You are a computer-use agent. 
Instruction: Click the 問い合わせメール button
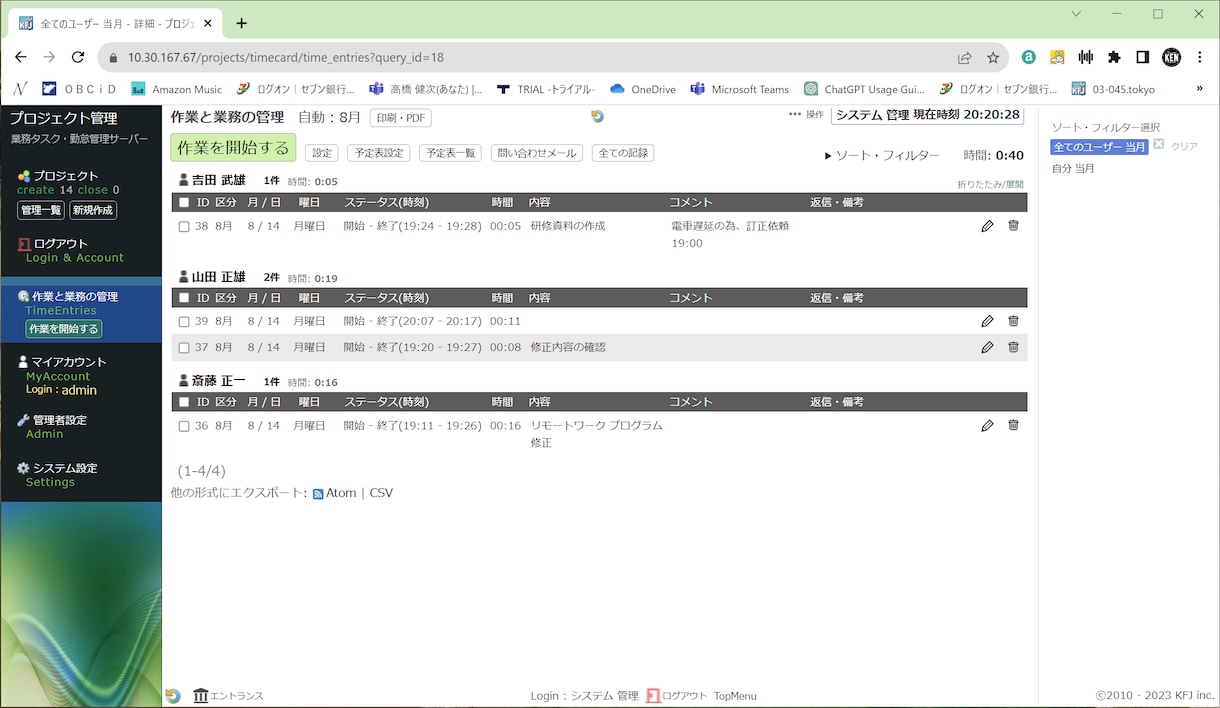pos(537,153)
